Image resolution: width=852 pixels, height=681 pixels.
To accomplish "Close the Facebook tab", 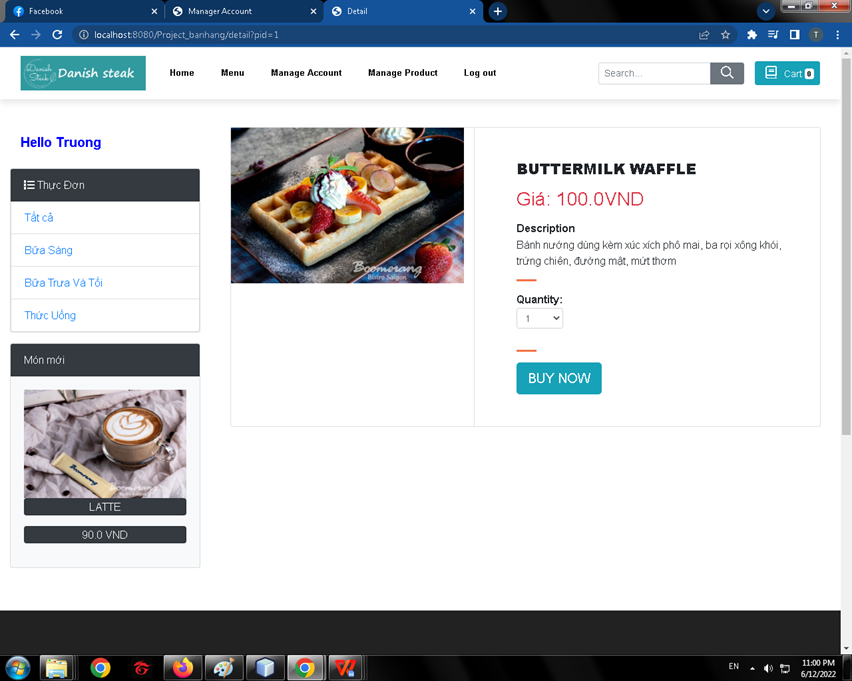I will click(x=154, y=11).
